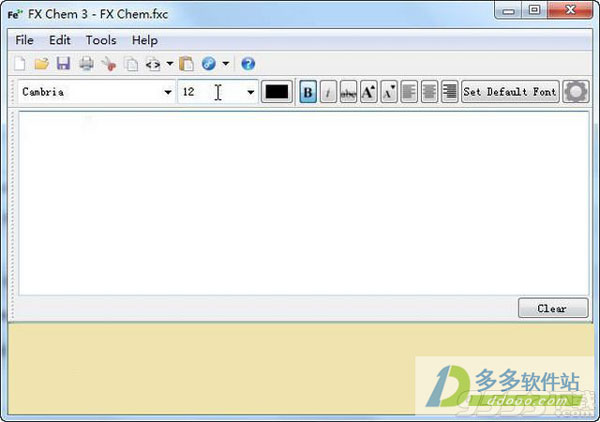Copy using the duplicate pages icon

(131, 64)
